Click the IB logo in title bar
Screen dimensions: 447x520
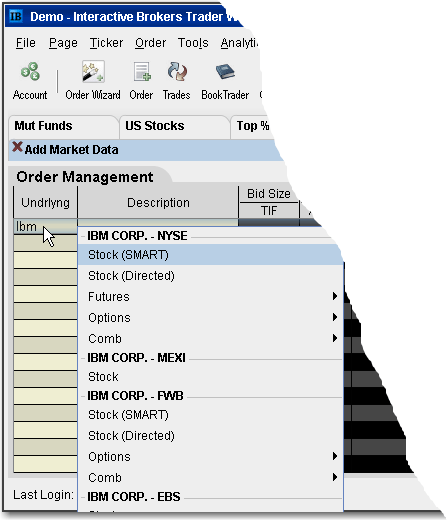15,16
